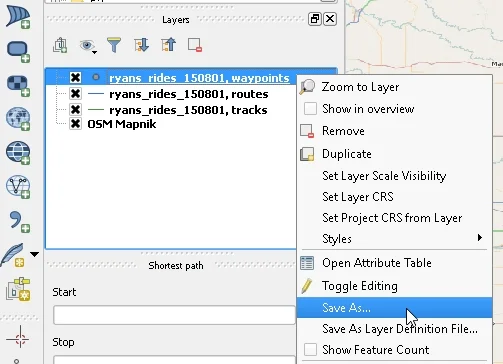Viewport: 503px width, 364px height.
Task: Click the tracks layer green line symbol
Action: click(x=96, y=110)
